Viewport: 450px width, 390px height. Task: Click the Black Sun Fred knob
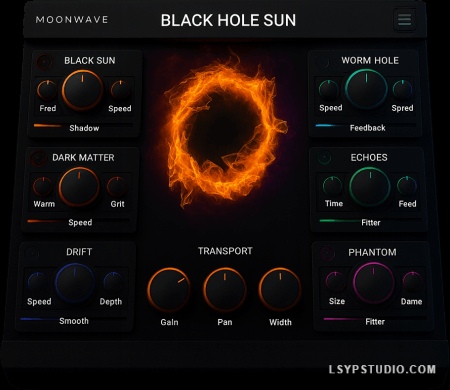(x=47, y=90)
